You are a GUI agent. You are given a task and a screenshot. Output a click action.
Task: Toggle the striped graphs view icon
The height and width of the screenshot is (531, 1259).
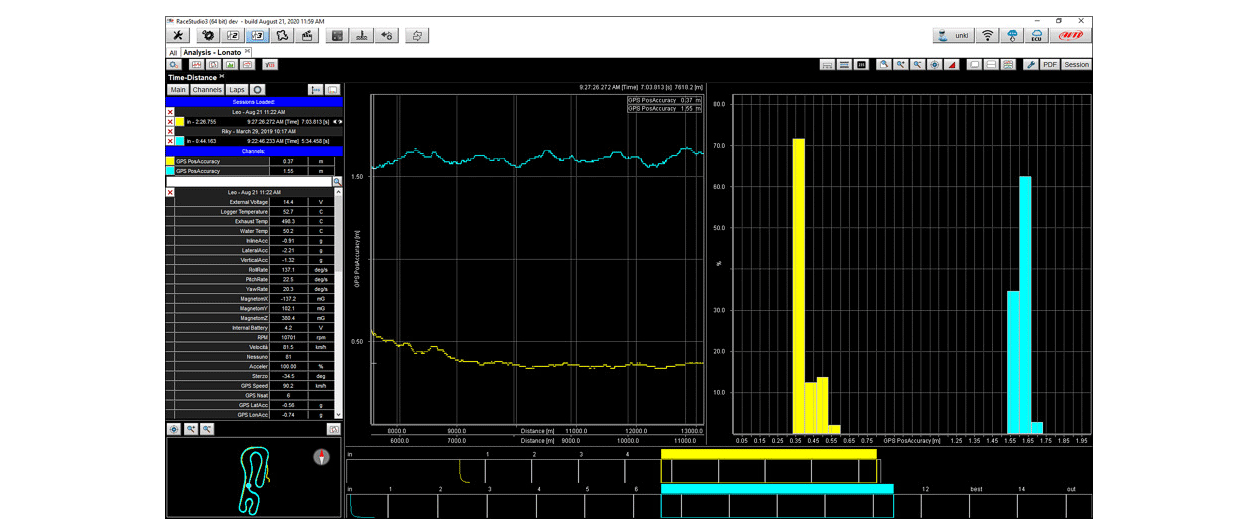click(x=844, y=65)
